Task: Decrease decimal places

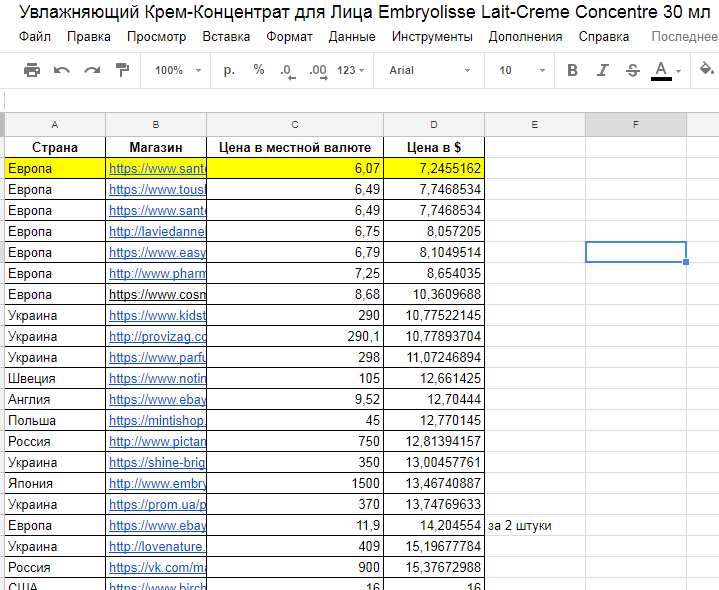Action: click(287, 70)
